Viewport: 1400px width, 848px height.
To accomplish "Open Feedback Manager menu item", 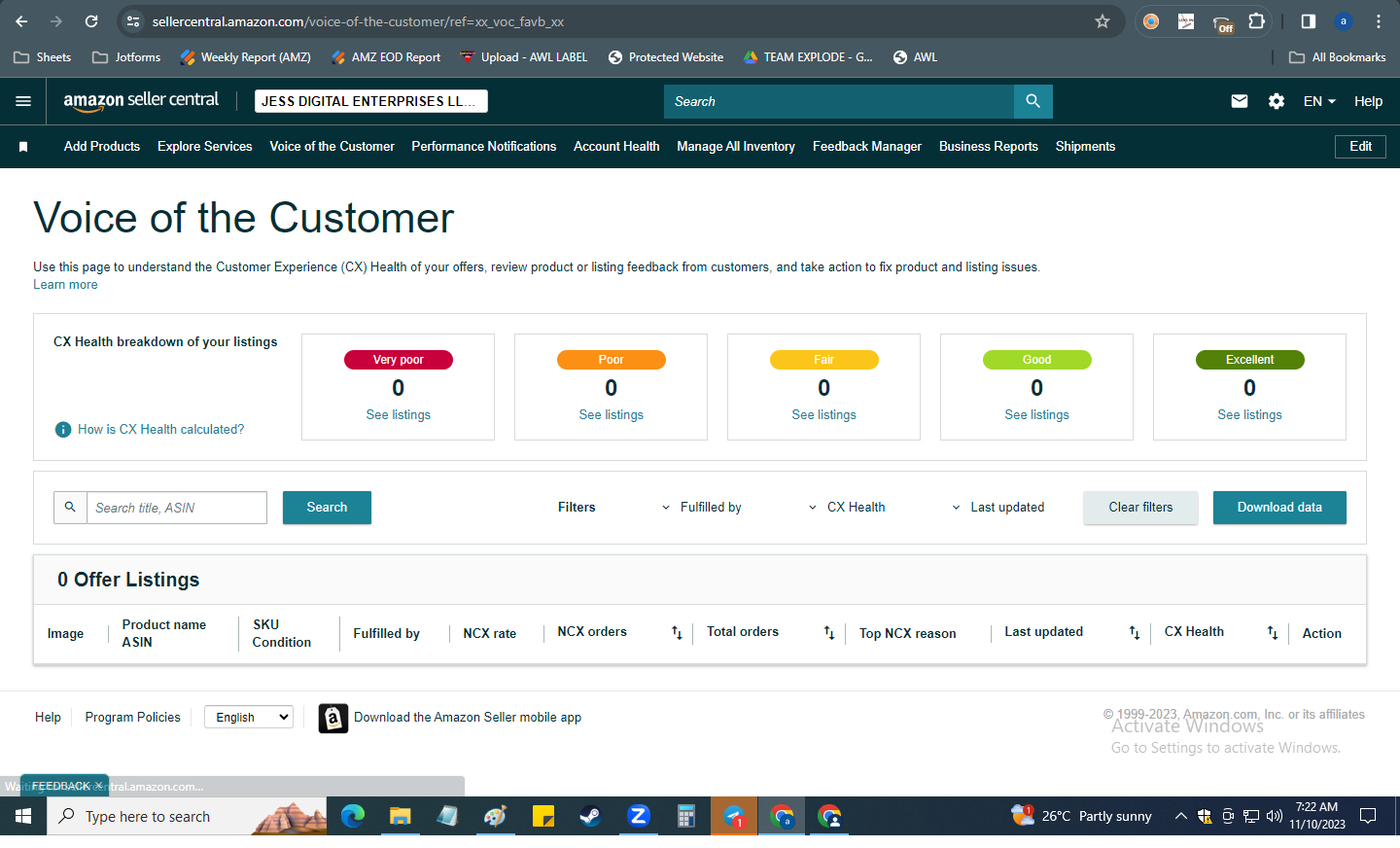I will tap(867, 147).
